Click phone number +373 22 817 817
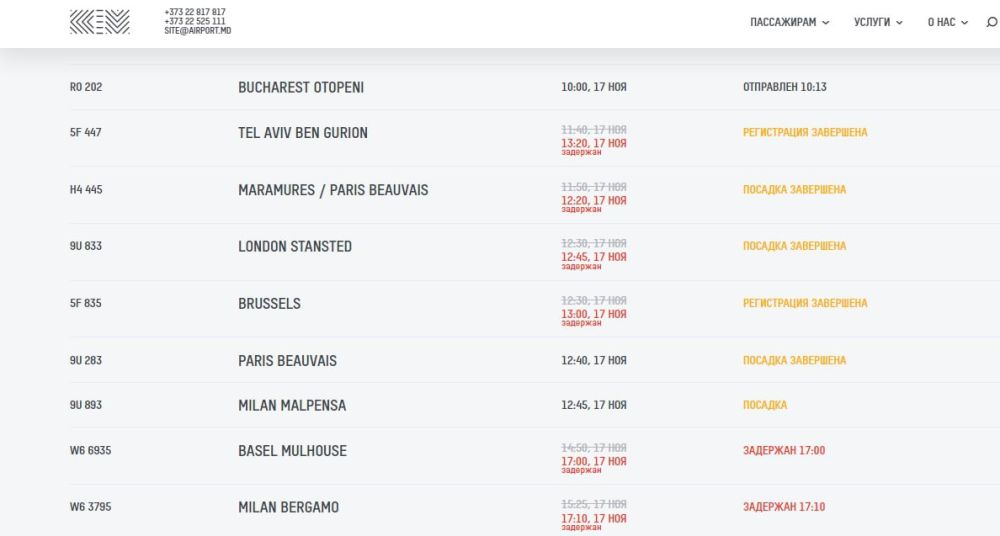 tap(194, 12)
